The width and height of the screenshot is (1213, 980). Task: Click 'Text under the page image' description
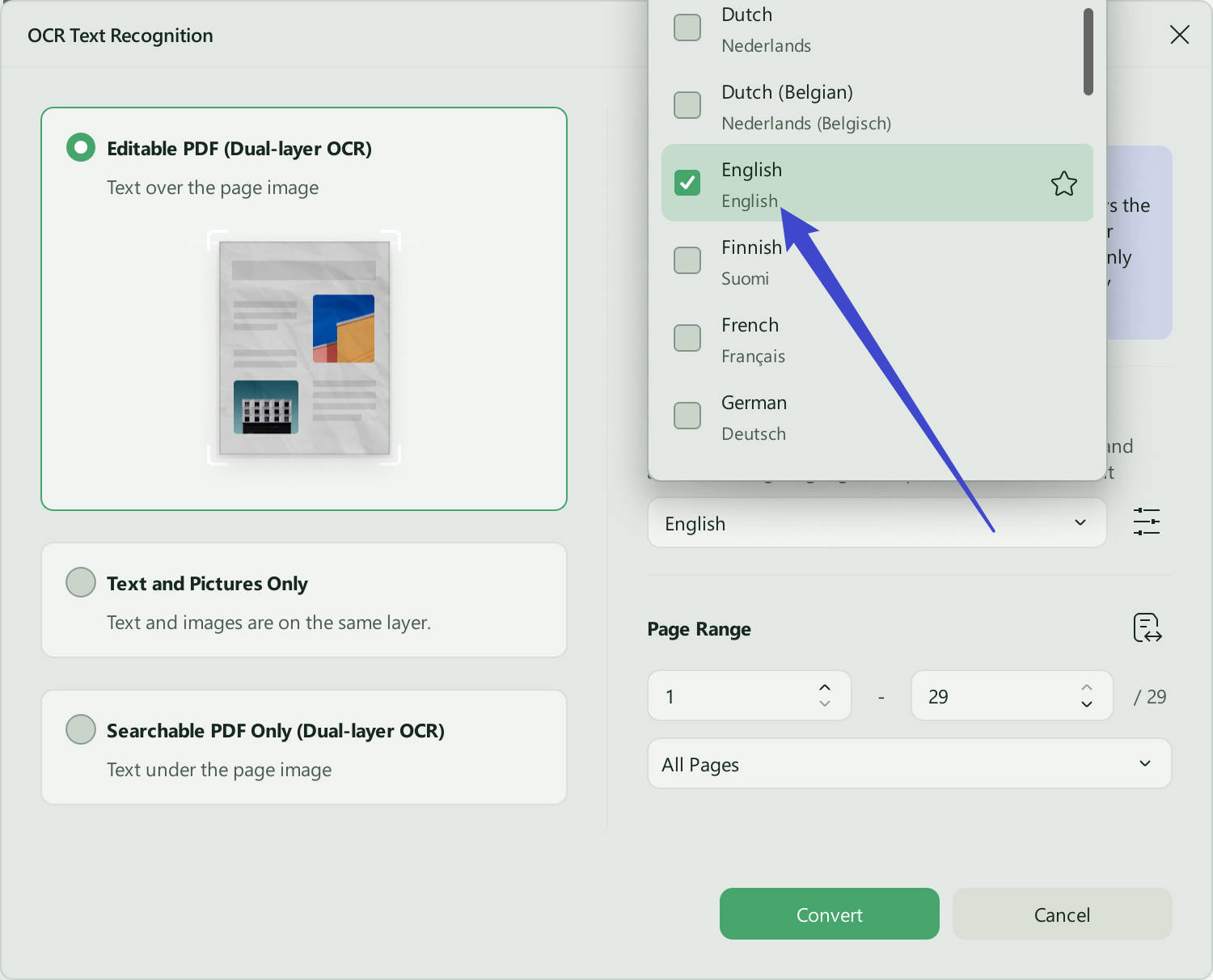pos(219,770)
